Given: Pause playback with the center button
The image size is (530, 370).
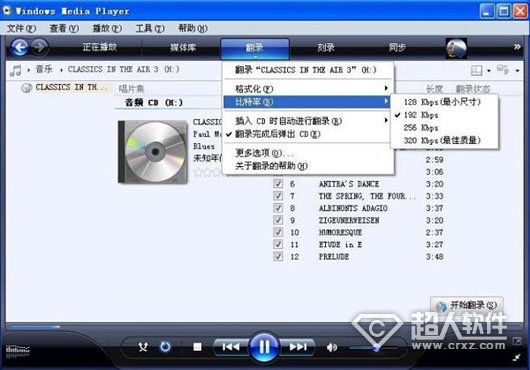Looking at the screenshot, I should (264, 347).
